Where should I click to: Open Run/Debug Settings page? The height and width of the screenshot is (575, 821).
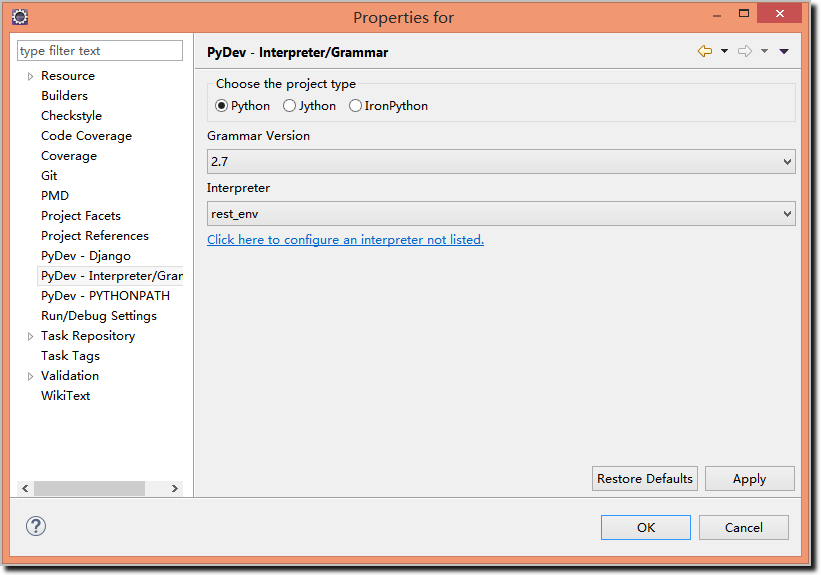coord(99,316)
